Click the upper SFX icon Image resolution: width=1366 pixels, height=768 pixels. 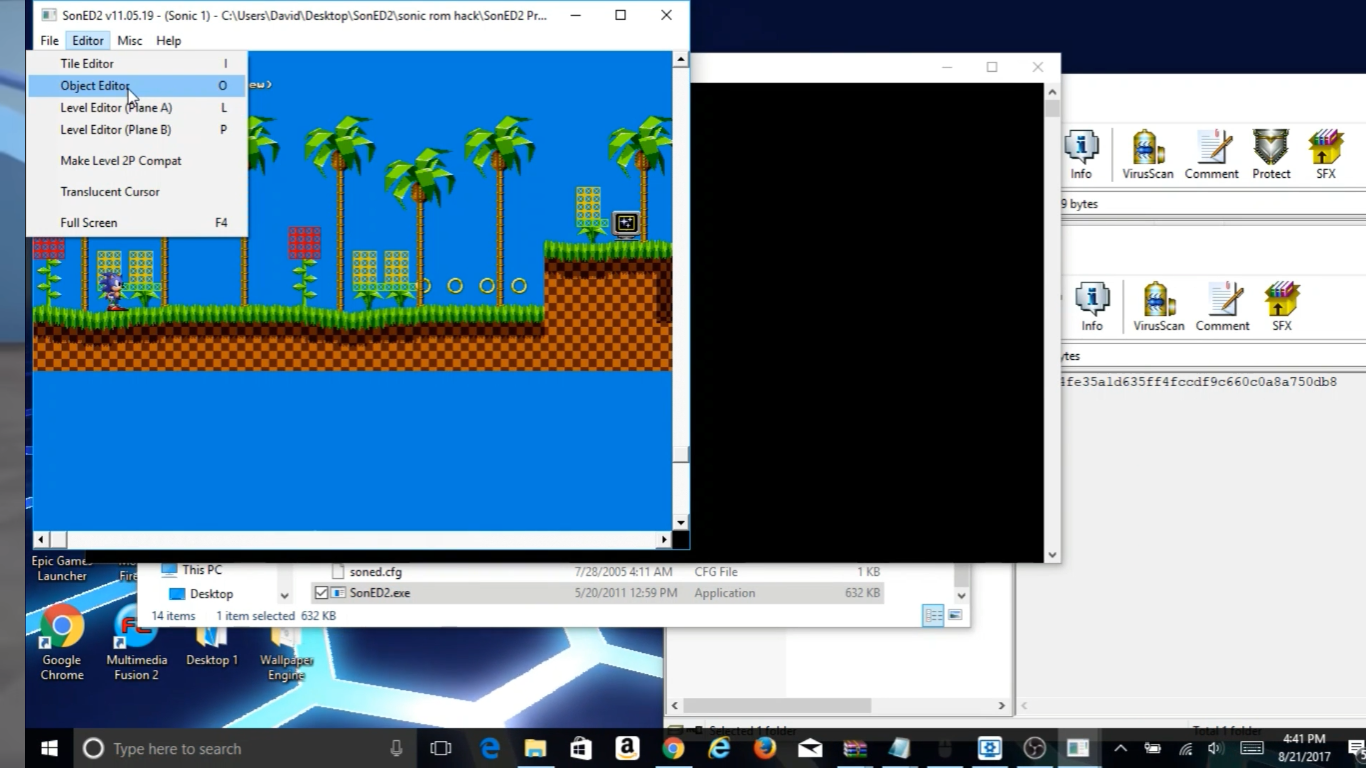[x=1325, y=155]
